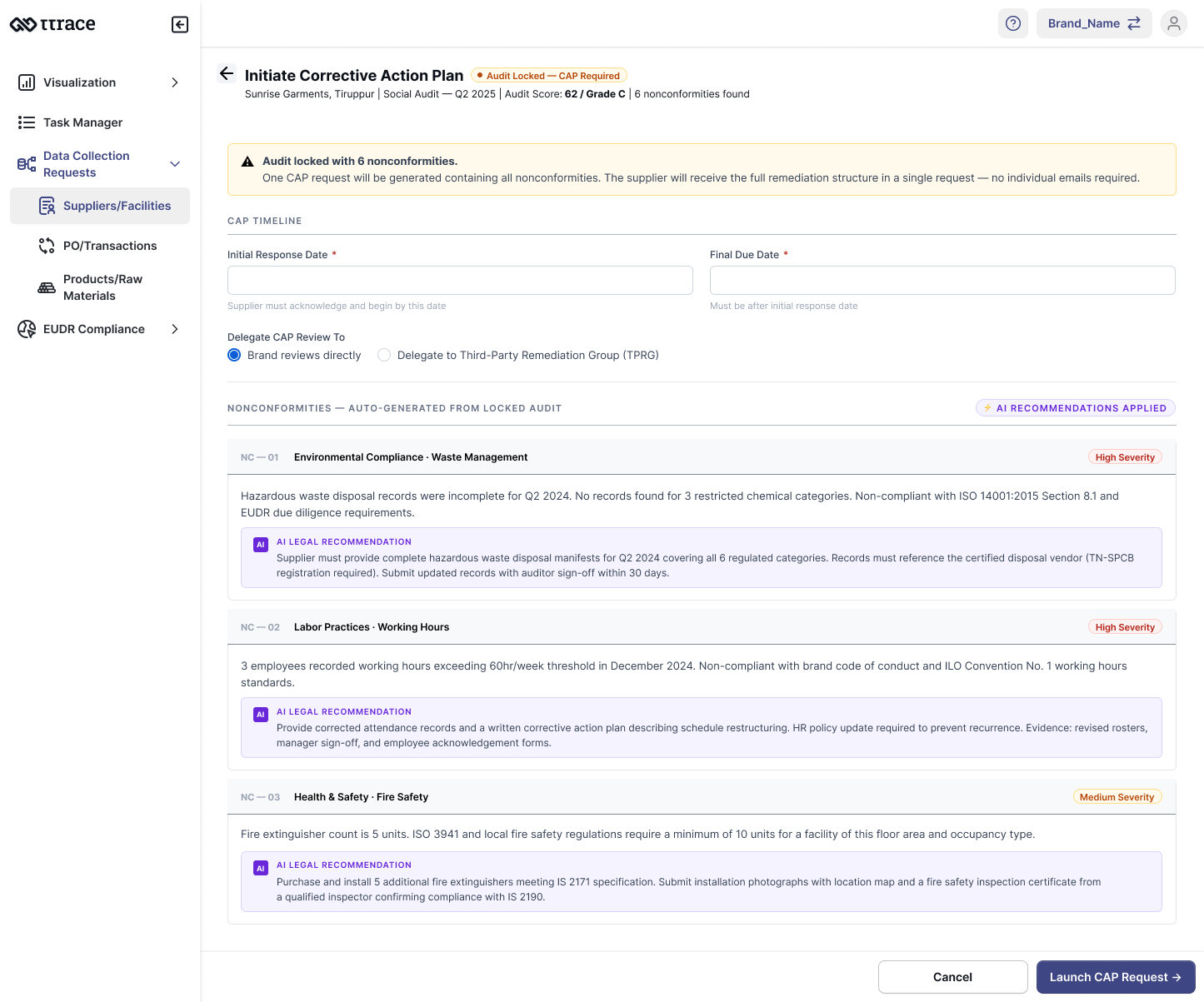Go back using the arrow icon
1204x1002 pixels.
(227, 73)
